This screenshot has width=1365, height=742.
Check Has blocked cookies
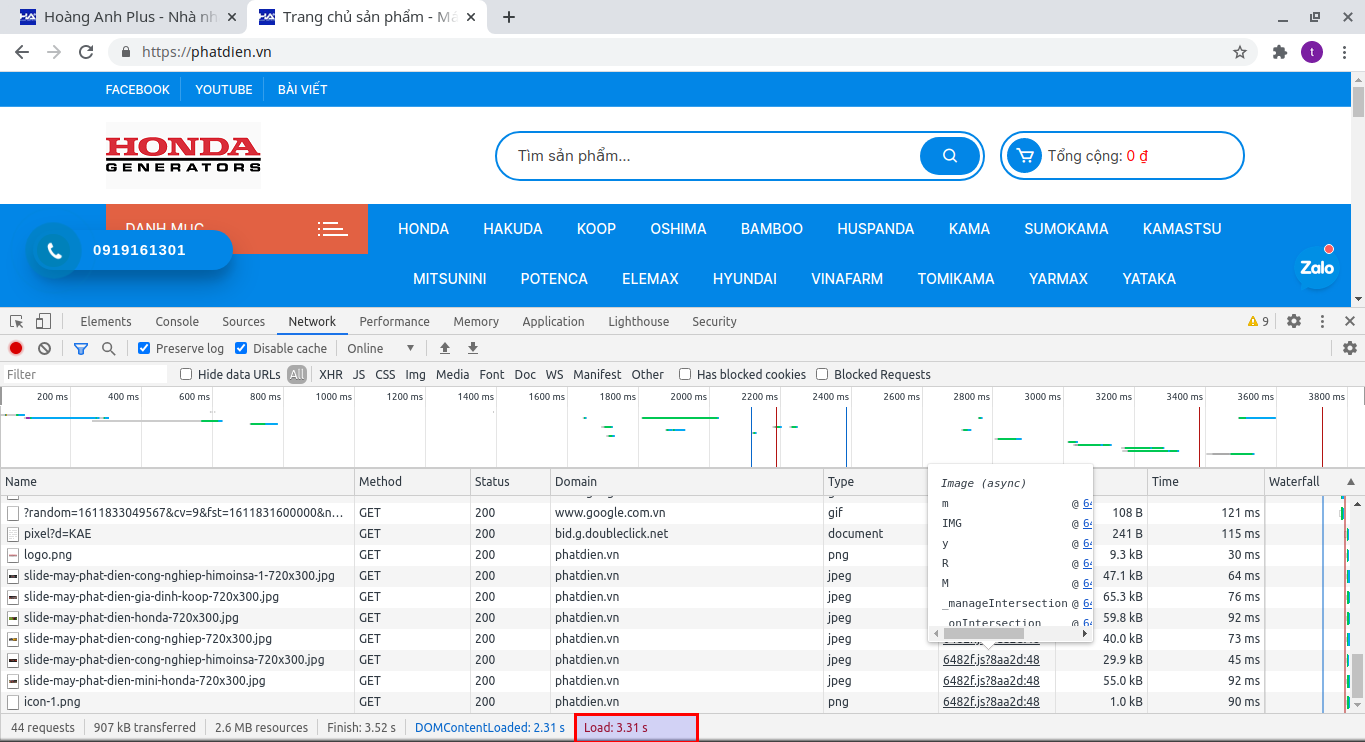[685, 374]
